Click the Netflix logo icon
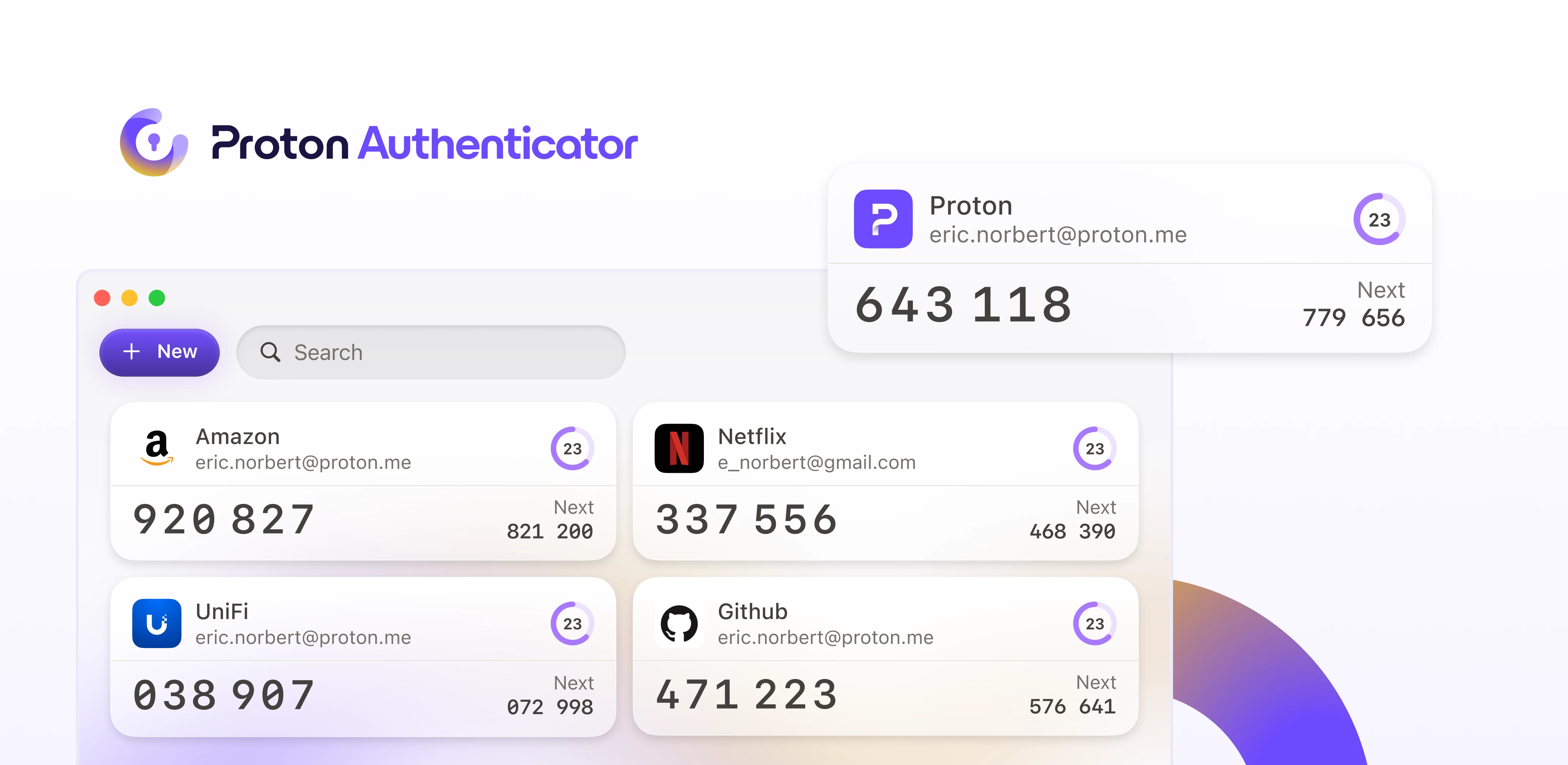This screenshot has width=1568, height=765. [679, 448]
